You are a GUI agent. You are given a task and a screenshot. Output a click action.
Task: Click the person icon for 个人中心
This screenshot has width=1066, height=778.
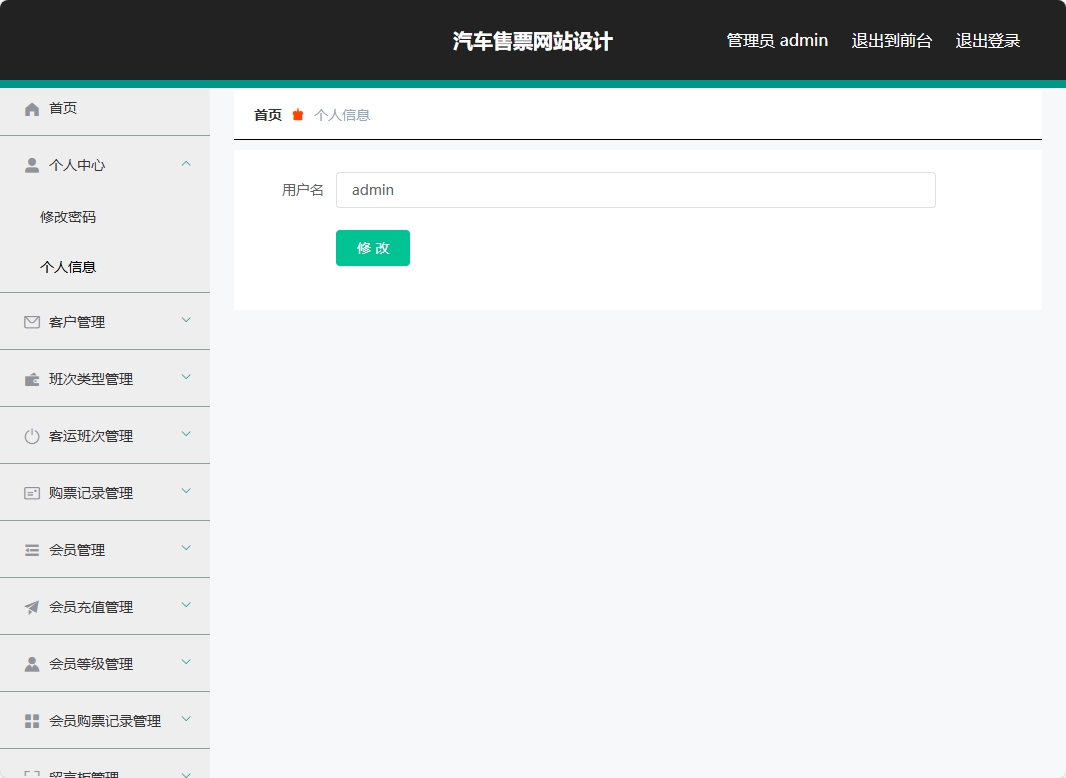point(30,164)
